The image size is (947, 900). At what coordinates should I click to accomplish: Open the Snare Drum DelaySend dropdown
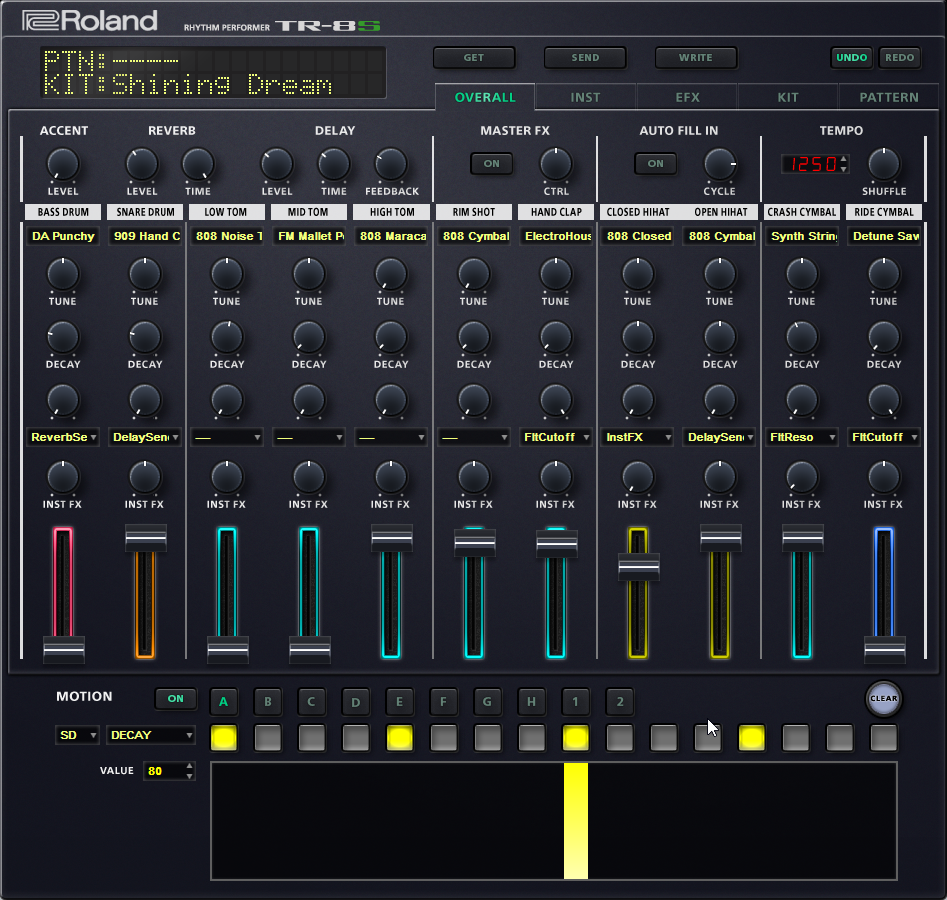(x=145, y=437)
